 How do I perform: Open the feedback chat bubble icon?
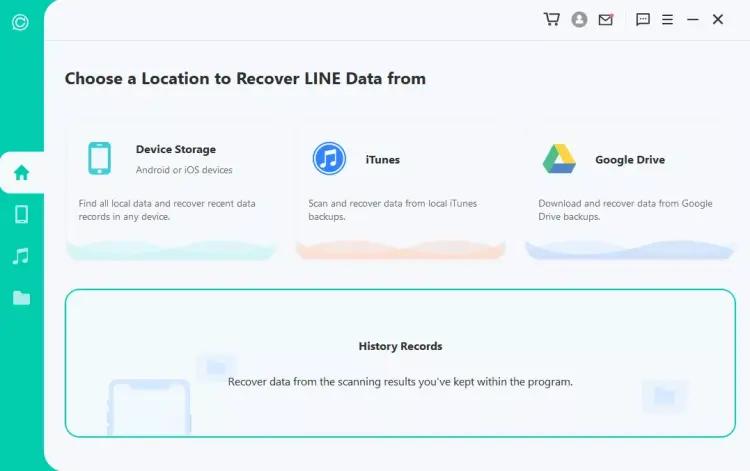tap(642, 19)
